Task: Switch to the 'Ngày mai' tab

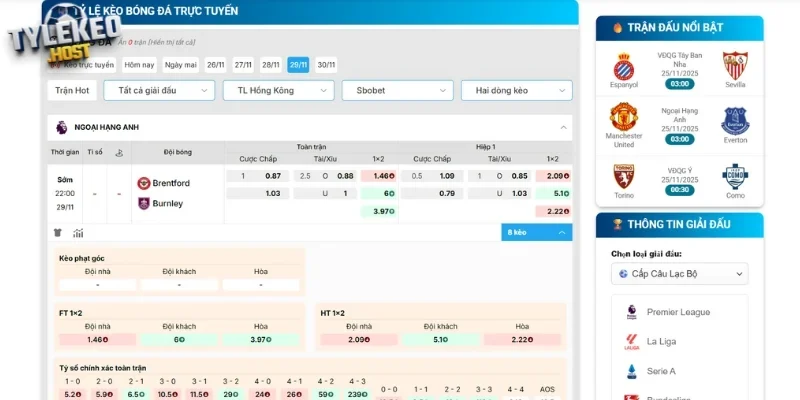Action: pyautogui.click(x=181, y=65)
